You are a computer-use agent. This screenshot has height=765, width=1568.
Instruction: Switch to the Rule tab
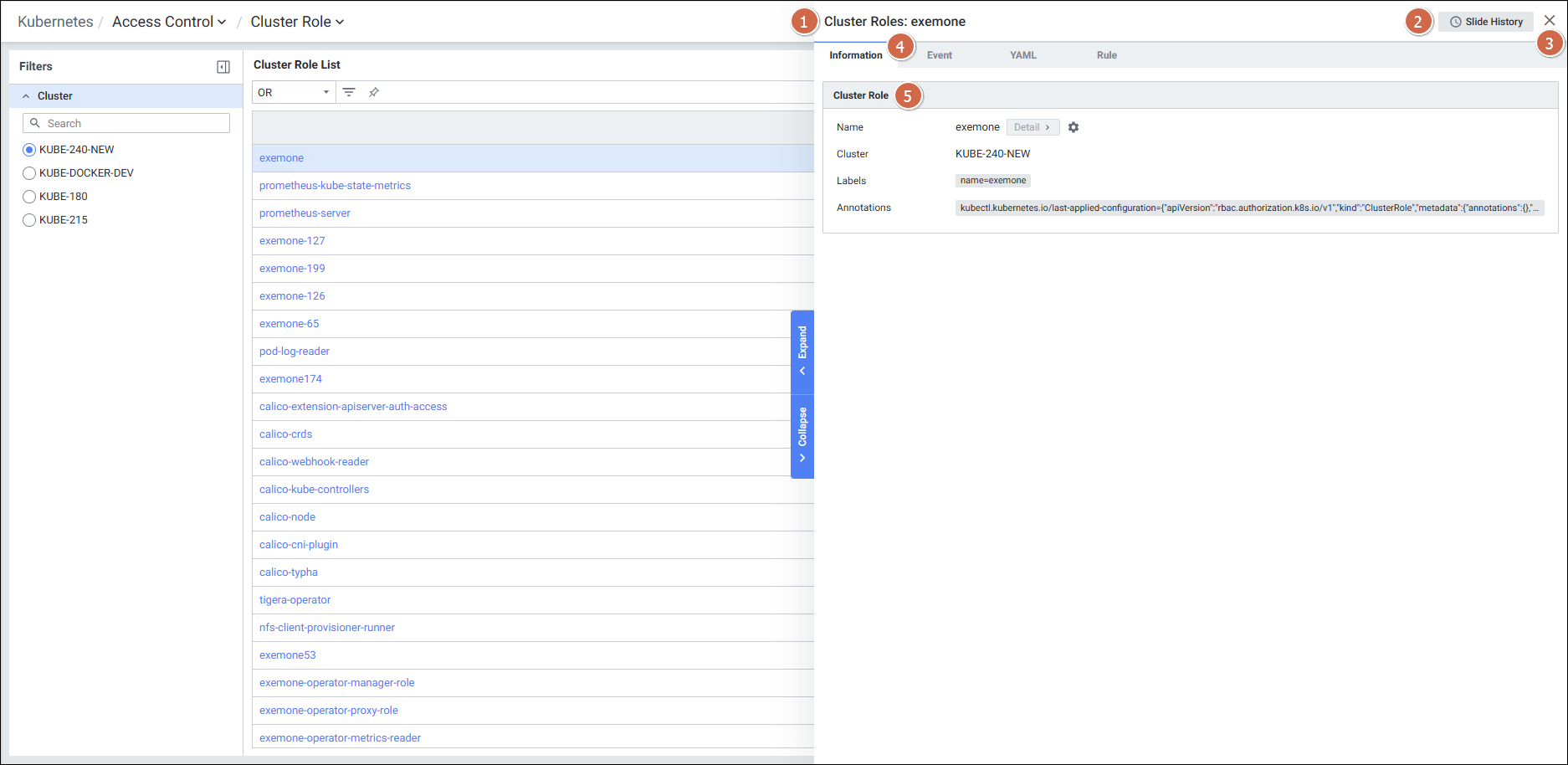click(x=1106, y=55)
